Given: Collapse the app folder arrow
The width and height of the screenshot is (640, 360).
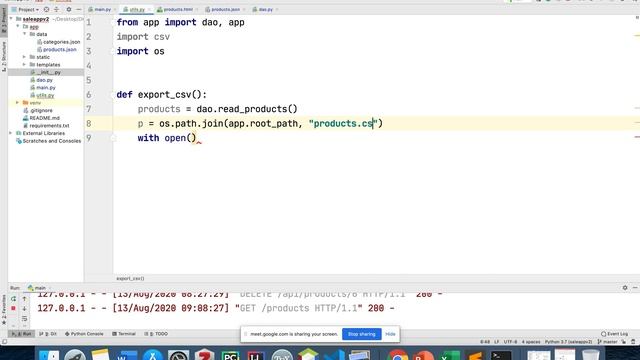Looking at the screenshot, I should [18, 27].
